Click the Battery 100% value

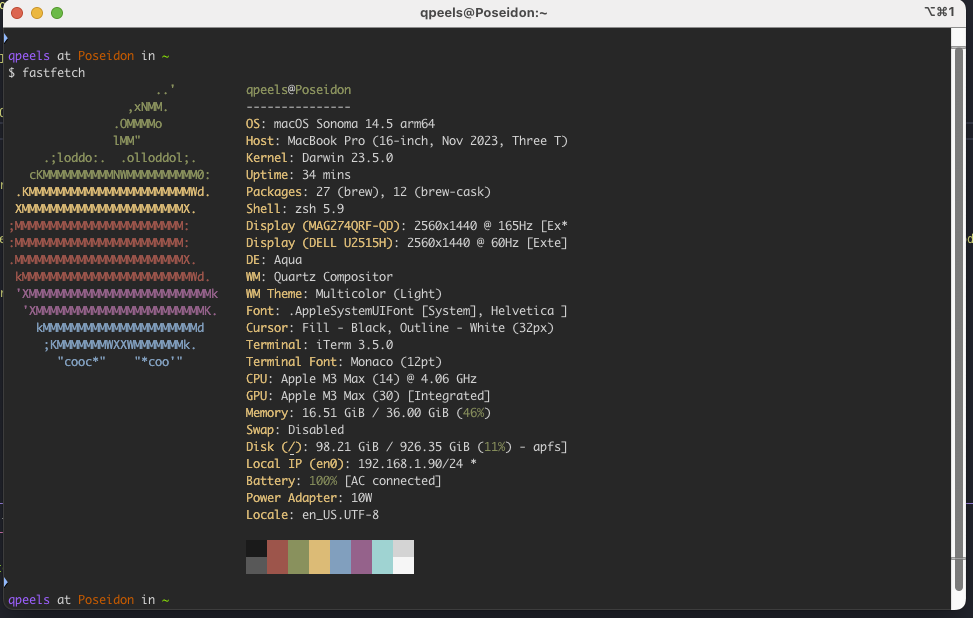322,481
